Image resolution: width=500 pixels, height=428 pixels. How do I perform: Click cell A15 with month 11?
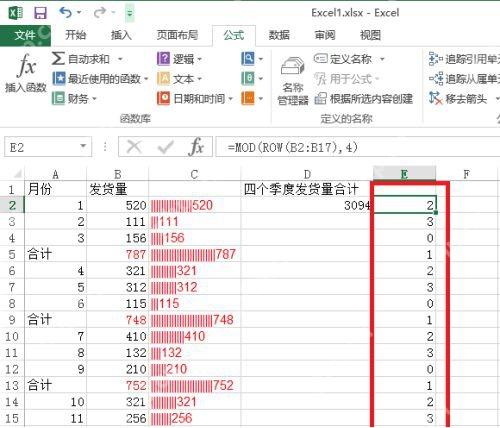pos(55,418)
